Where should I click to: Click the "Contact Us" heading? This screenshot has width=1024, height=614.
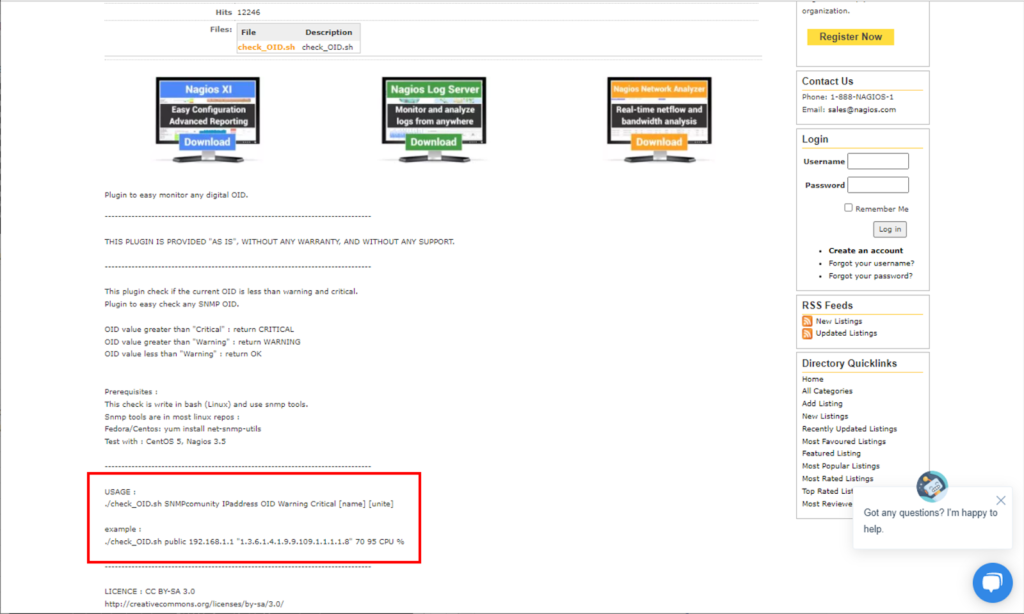(x=827, y=81)
